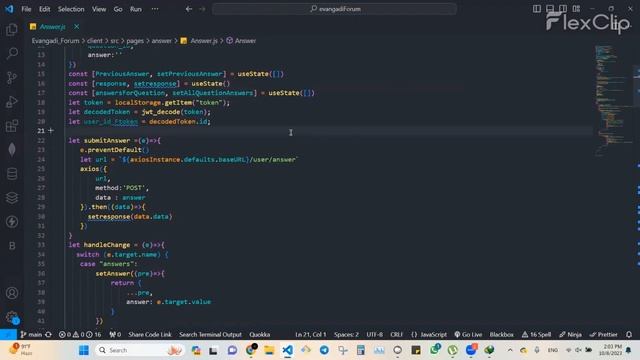
Task: Click the VS Code logo icon
Action: tap(9, 9)
